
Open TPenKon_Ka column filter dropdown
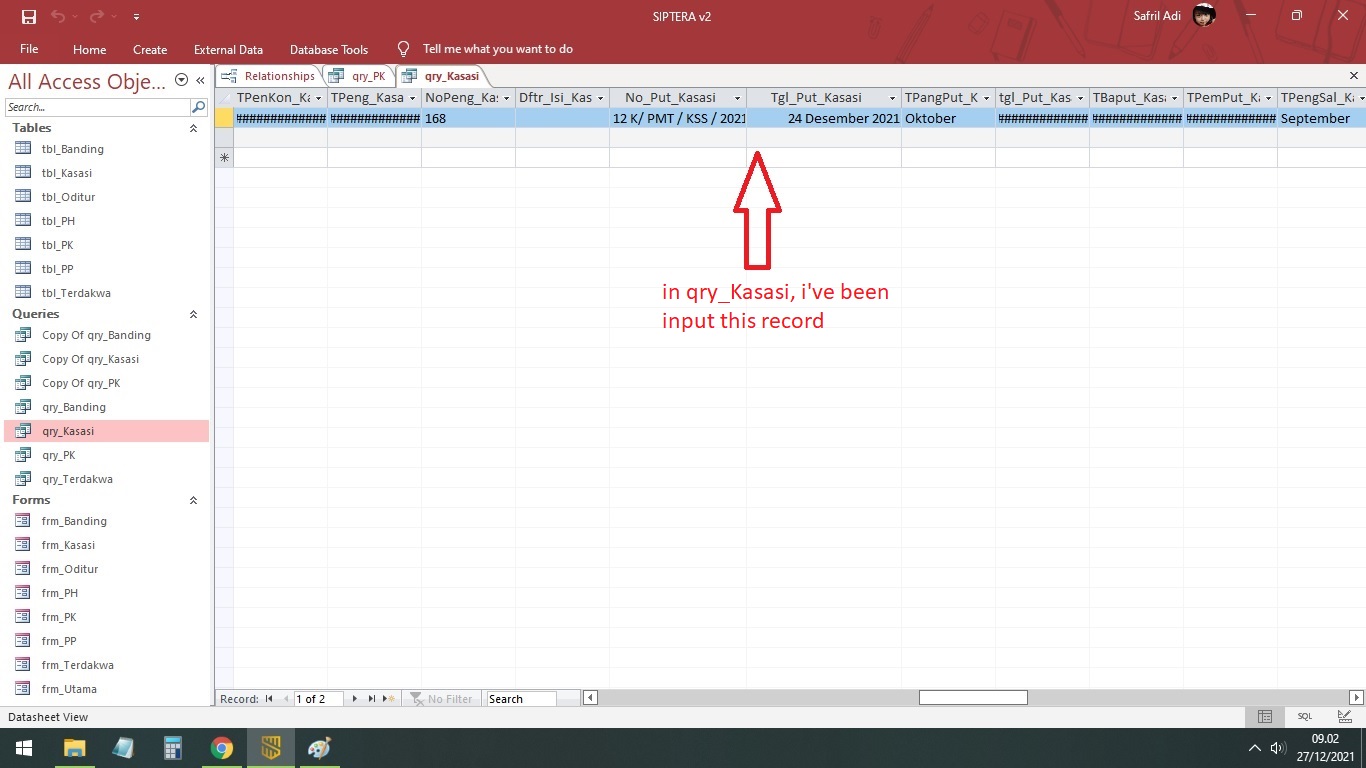pos(319,98)
